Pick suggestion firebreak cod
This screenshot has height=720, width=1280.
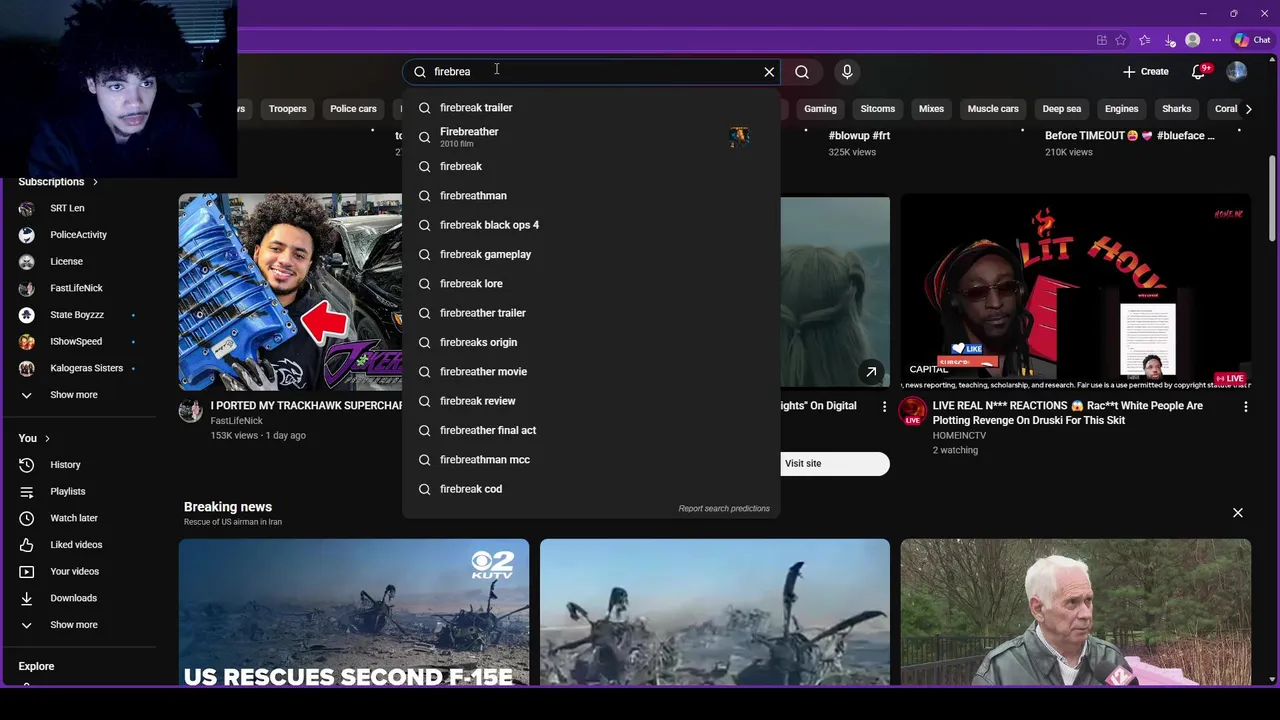pyautogui.click(x=591, y=489)
